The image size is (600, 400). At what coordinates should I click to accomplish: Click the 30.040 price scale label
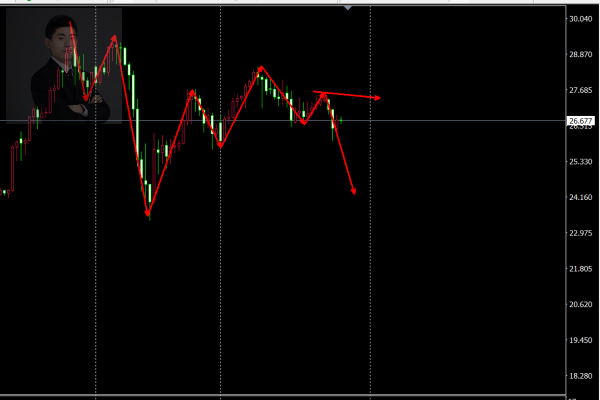coord(580,19)
